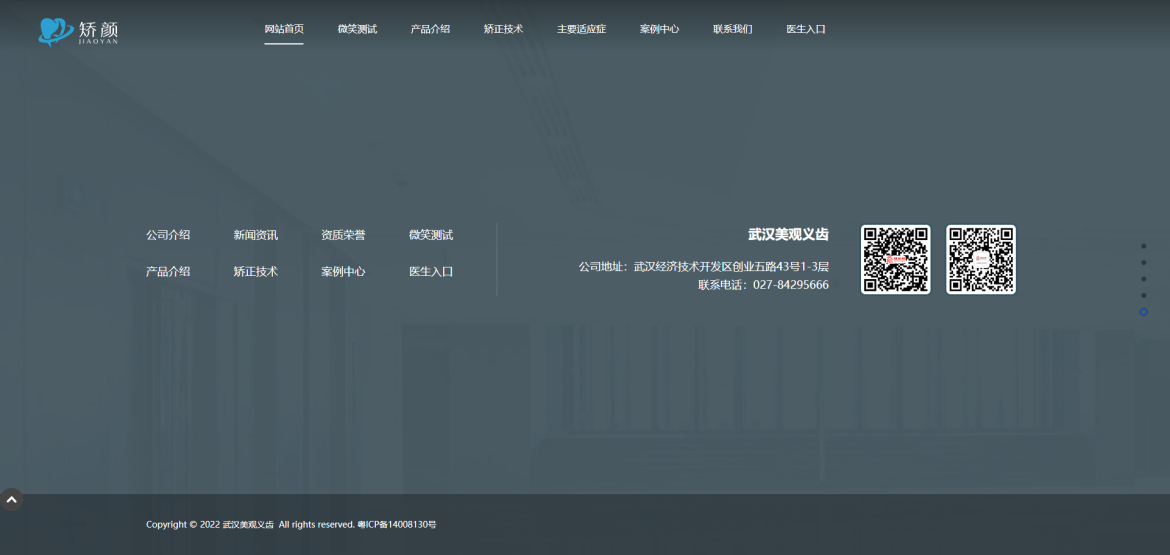Click the scroll-to-top arrow button
Viewport: 1170px width, 555px height.
[x=11, y=499]
